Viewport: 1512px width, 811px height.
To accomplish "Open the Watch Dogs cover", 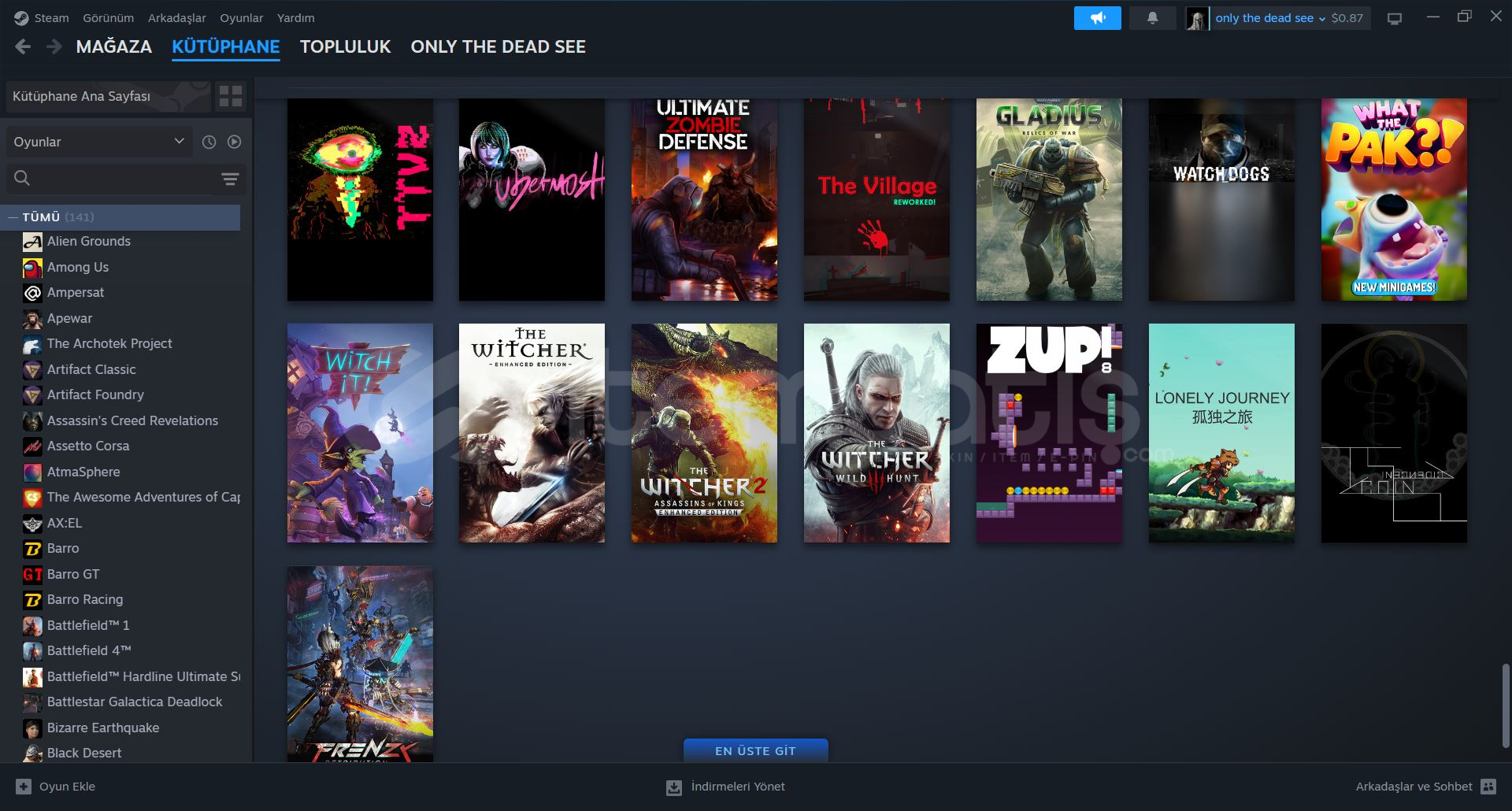I will [1221, 199].
